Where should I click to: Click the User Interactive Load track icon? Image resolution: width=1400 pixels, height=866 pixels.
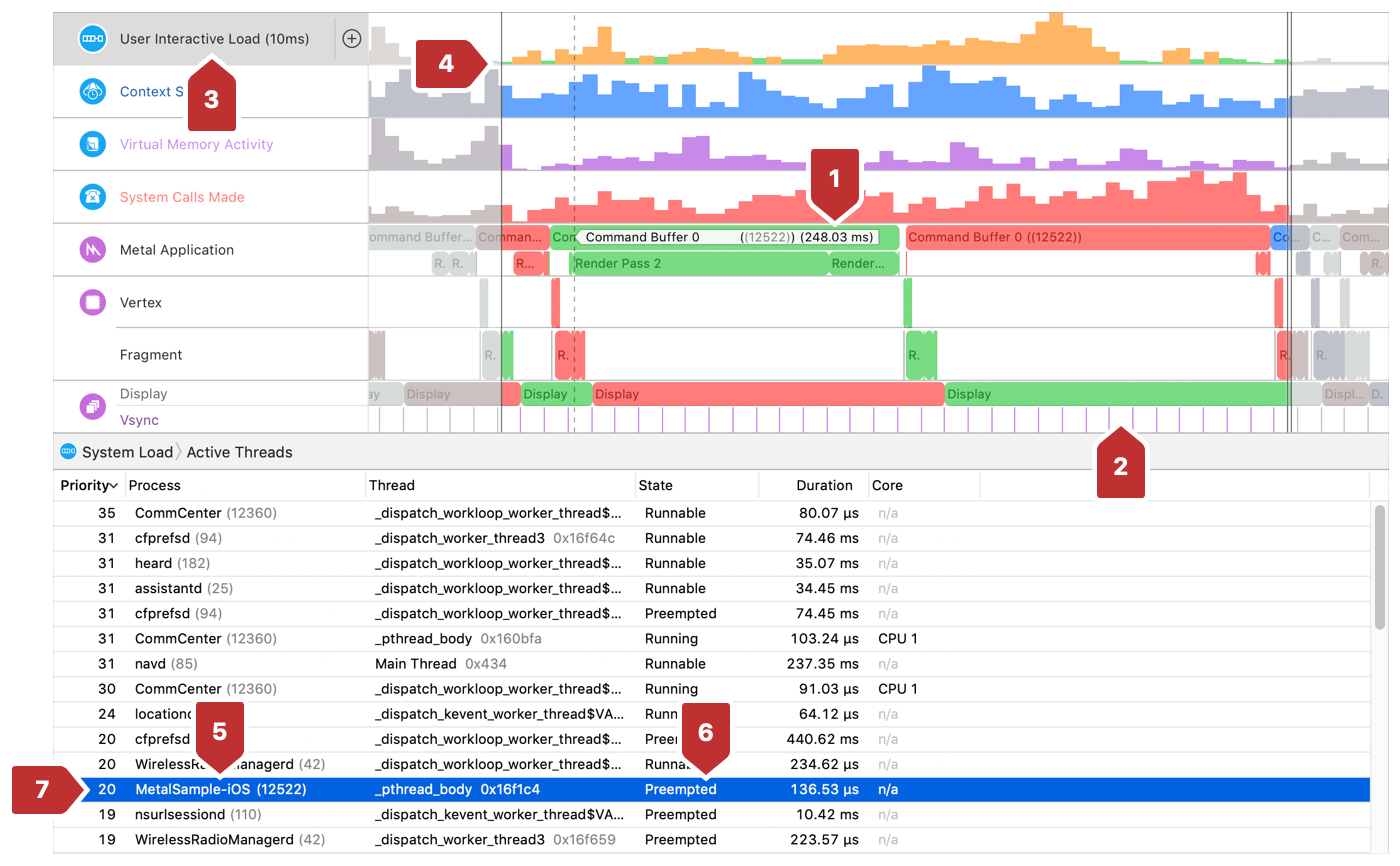pos(93,39)
